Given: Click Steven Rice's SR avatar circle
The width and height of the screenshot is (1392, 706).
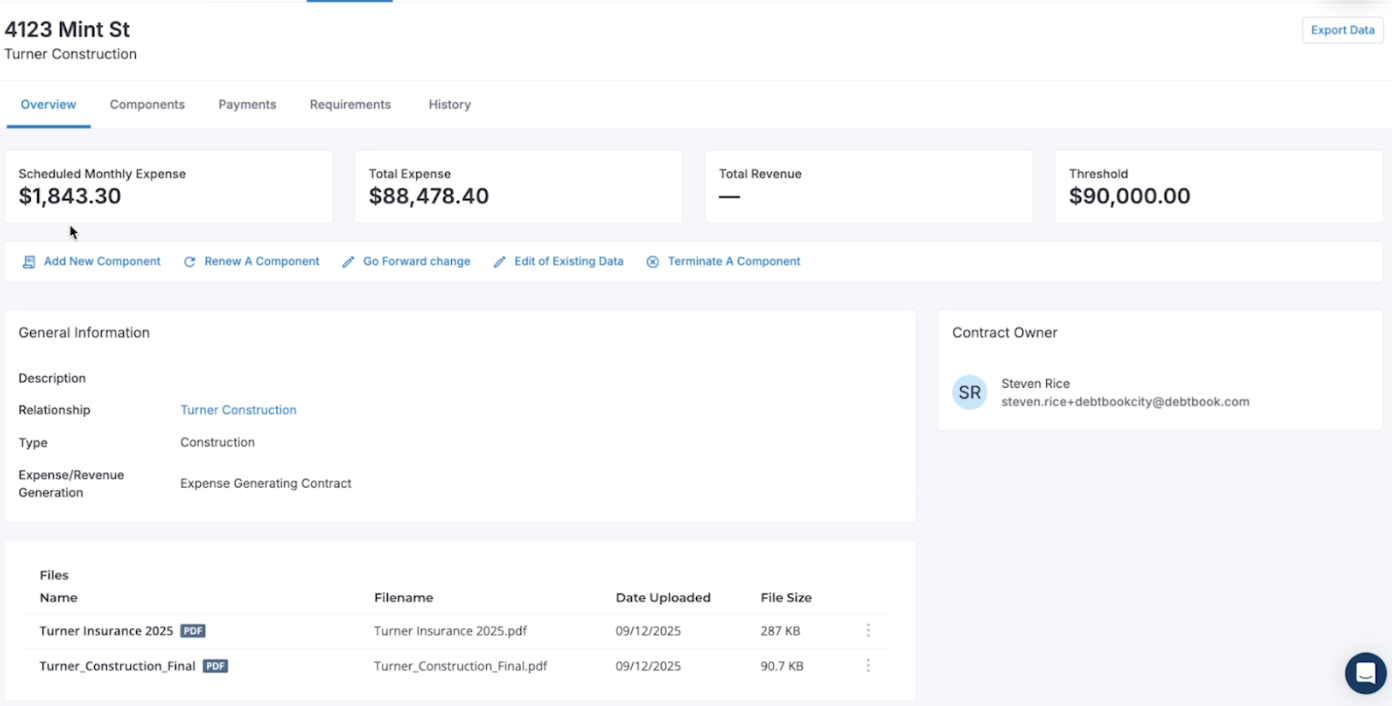Looking at the screenshot, I should coord(969,392).
